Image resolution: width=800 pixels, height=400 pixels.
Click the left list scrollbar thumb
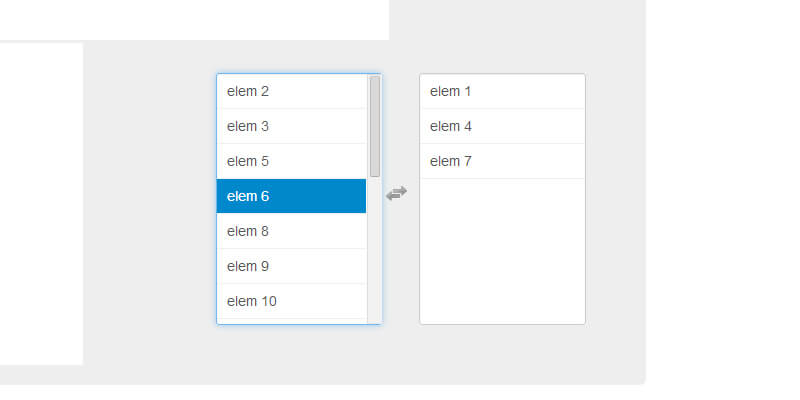click(375, 126)
